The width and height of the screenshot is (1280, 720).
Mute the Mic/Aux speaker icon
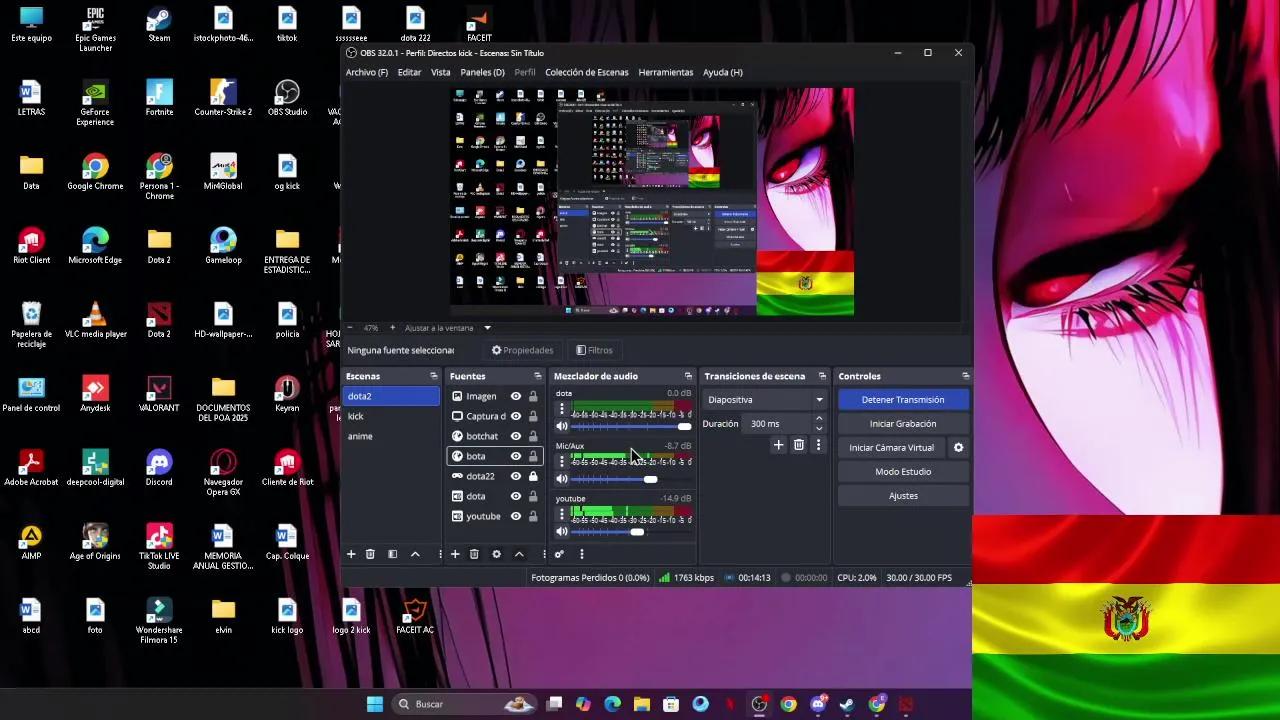tap(561, 479)
